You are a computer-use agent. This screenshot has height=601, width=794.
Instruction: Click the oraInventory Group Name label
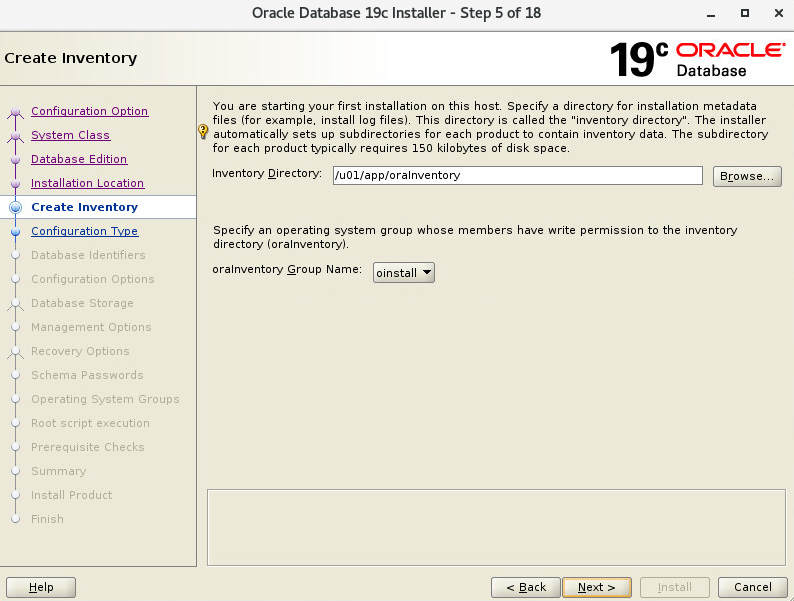coord(287,269)
